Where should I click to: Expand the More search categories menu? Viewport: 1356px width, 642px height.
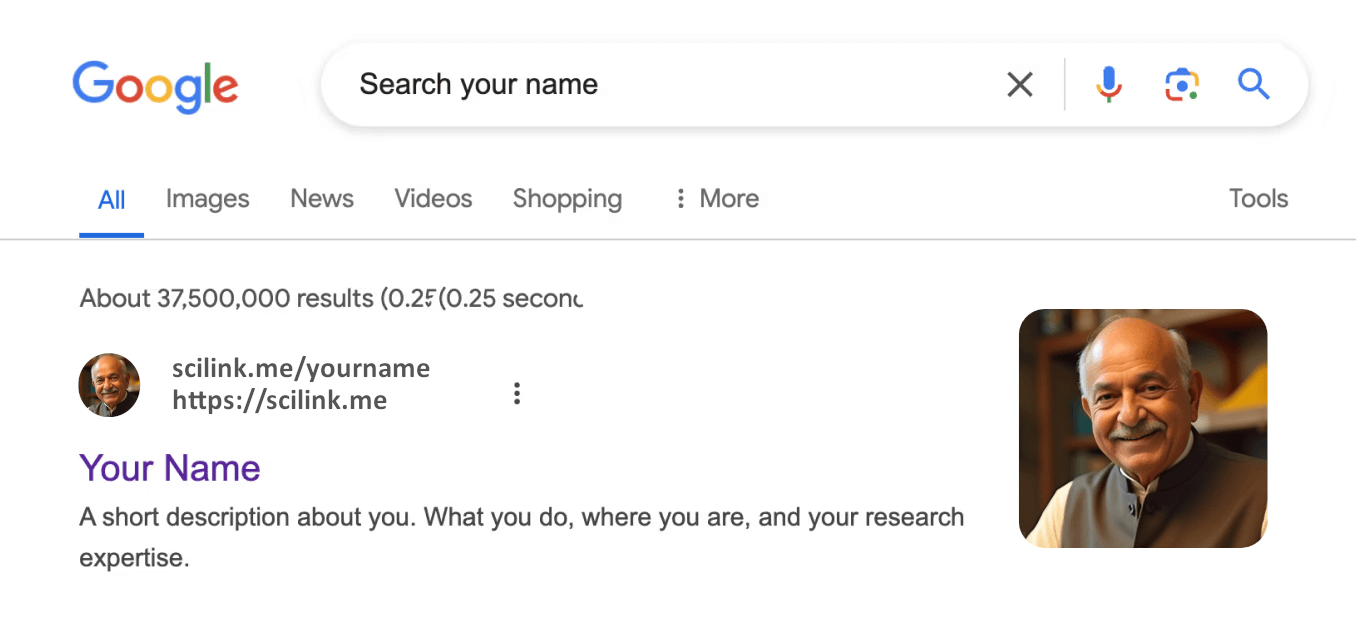pos(717,199)
